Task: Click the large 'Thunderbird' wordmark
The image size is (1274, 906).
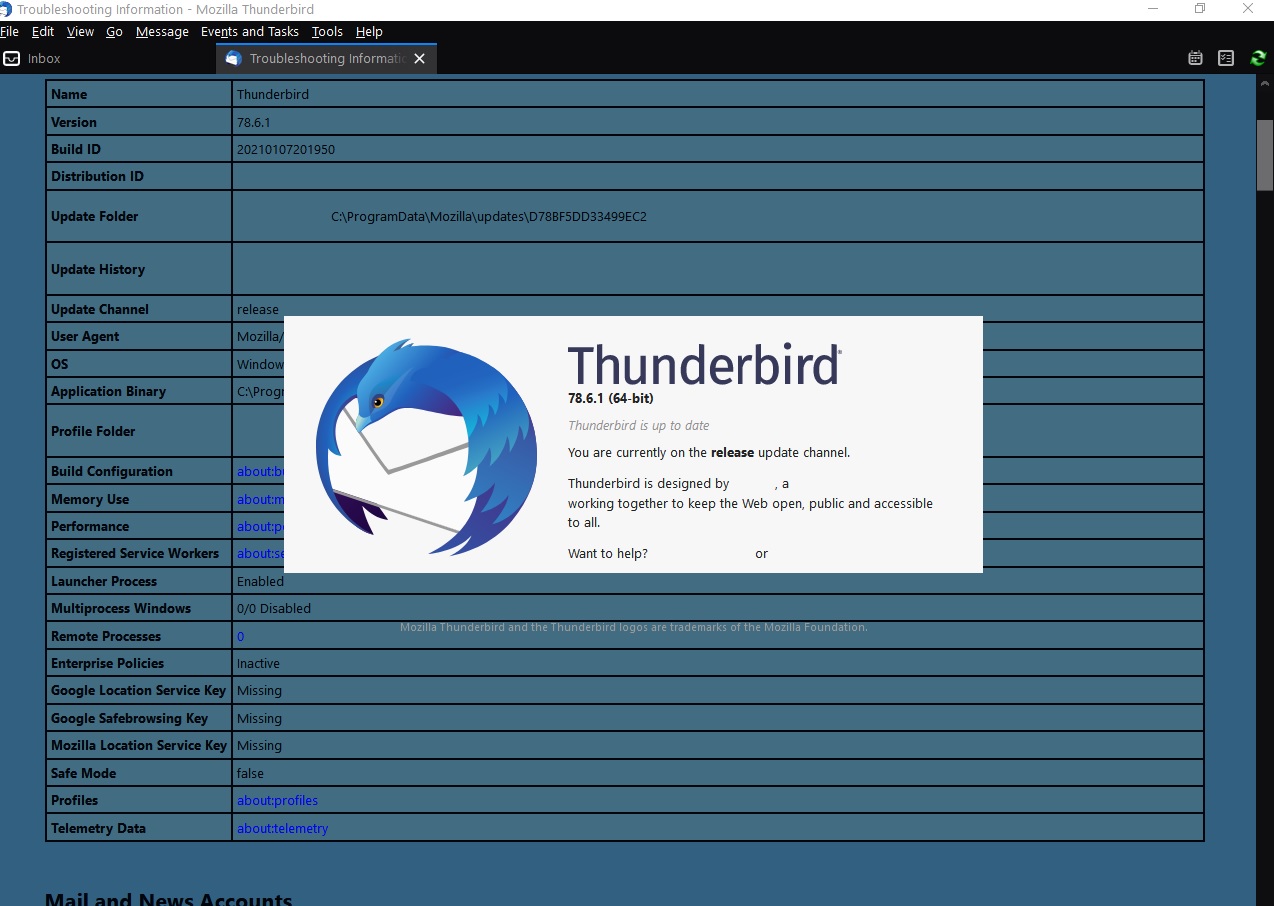Action: click(704, 365)
